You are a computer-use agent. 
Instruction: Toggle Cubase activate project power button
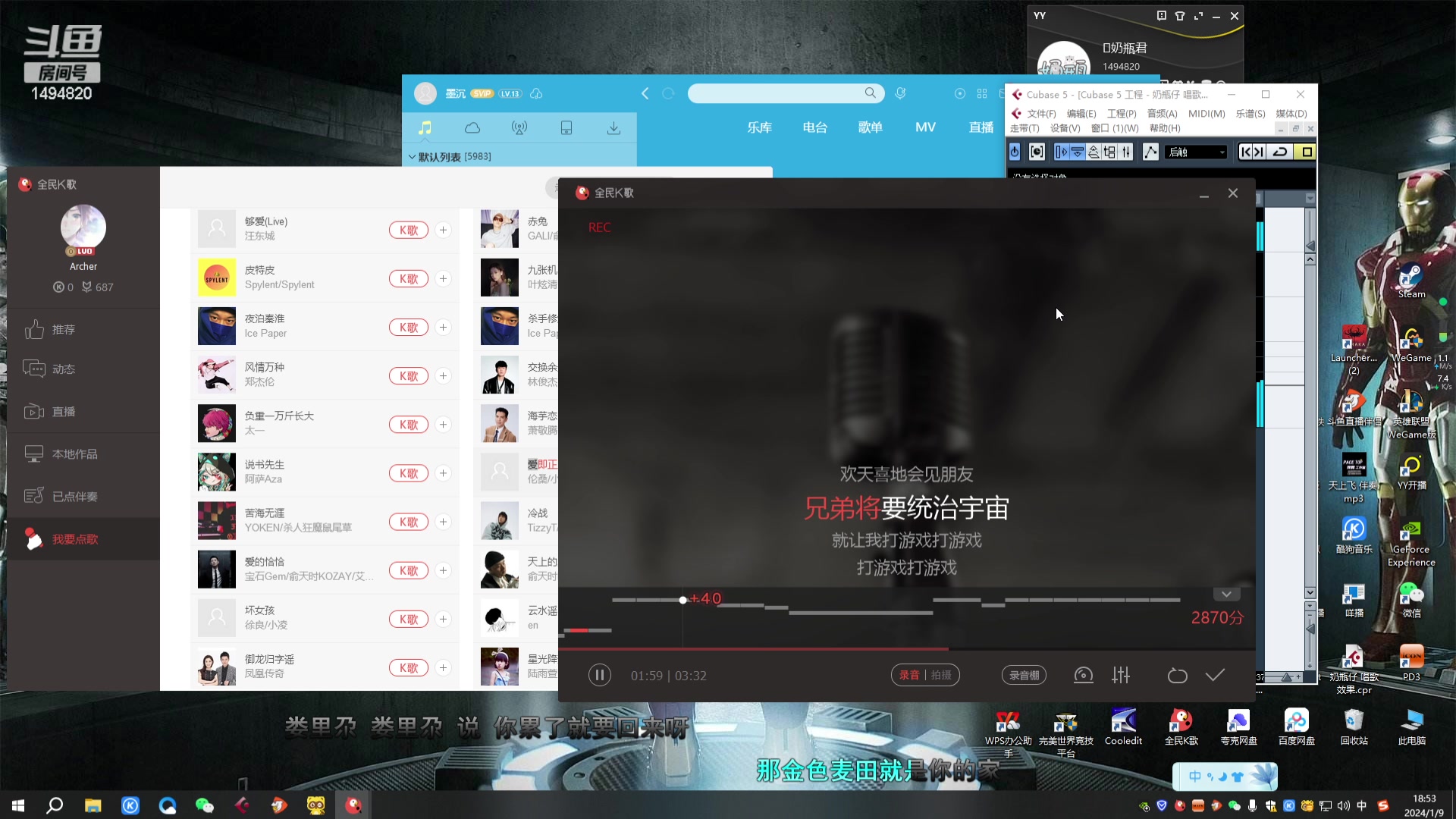(1015, 152)
